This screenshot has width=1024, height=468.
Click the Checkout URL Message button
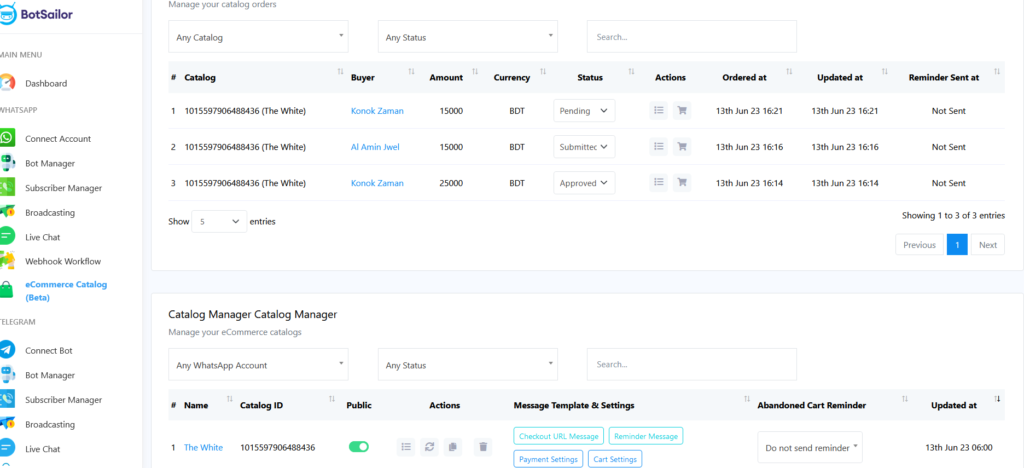tap(559, 436)
